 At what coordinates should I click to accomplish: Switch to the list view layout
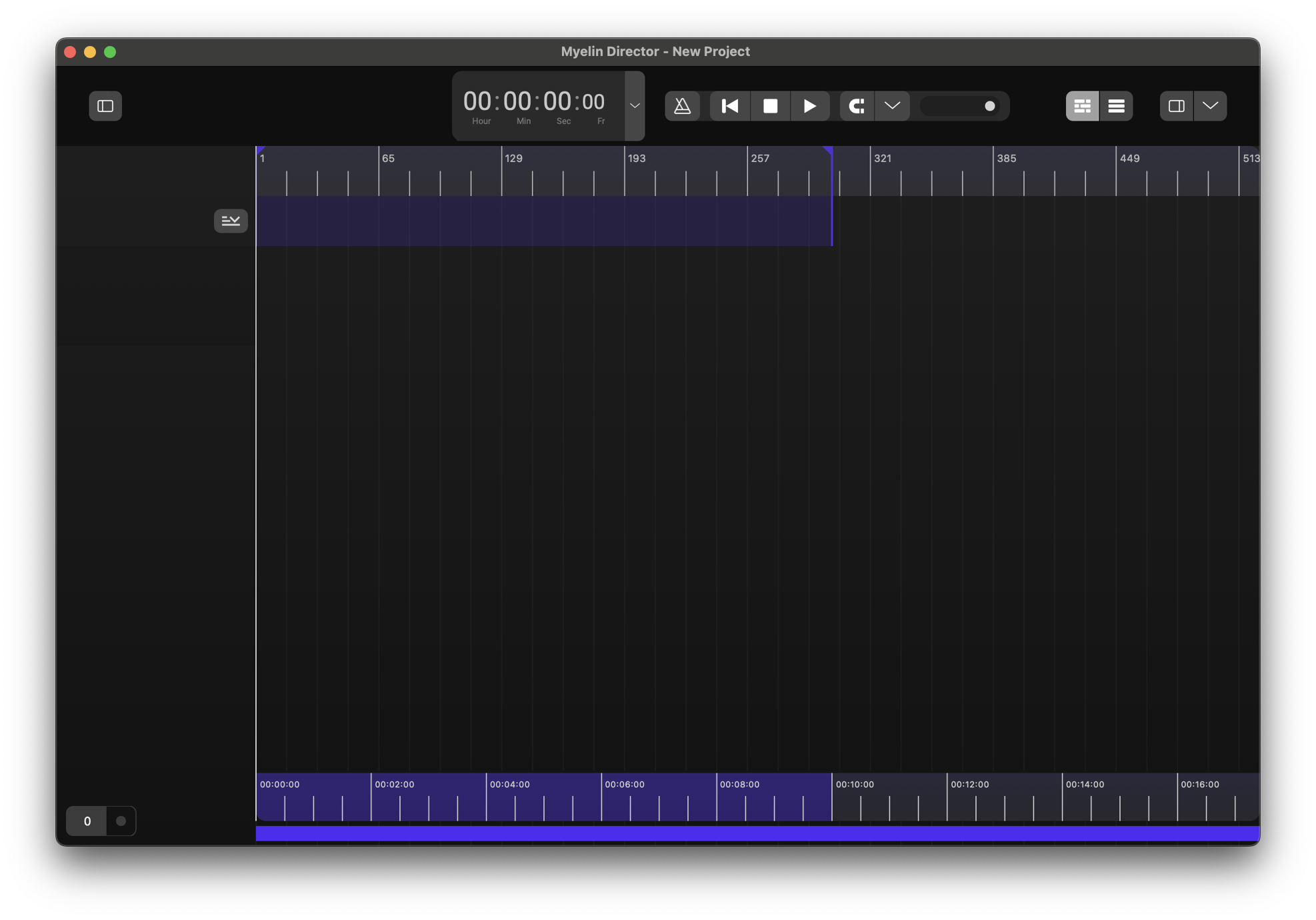[x=1116, y=106]
